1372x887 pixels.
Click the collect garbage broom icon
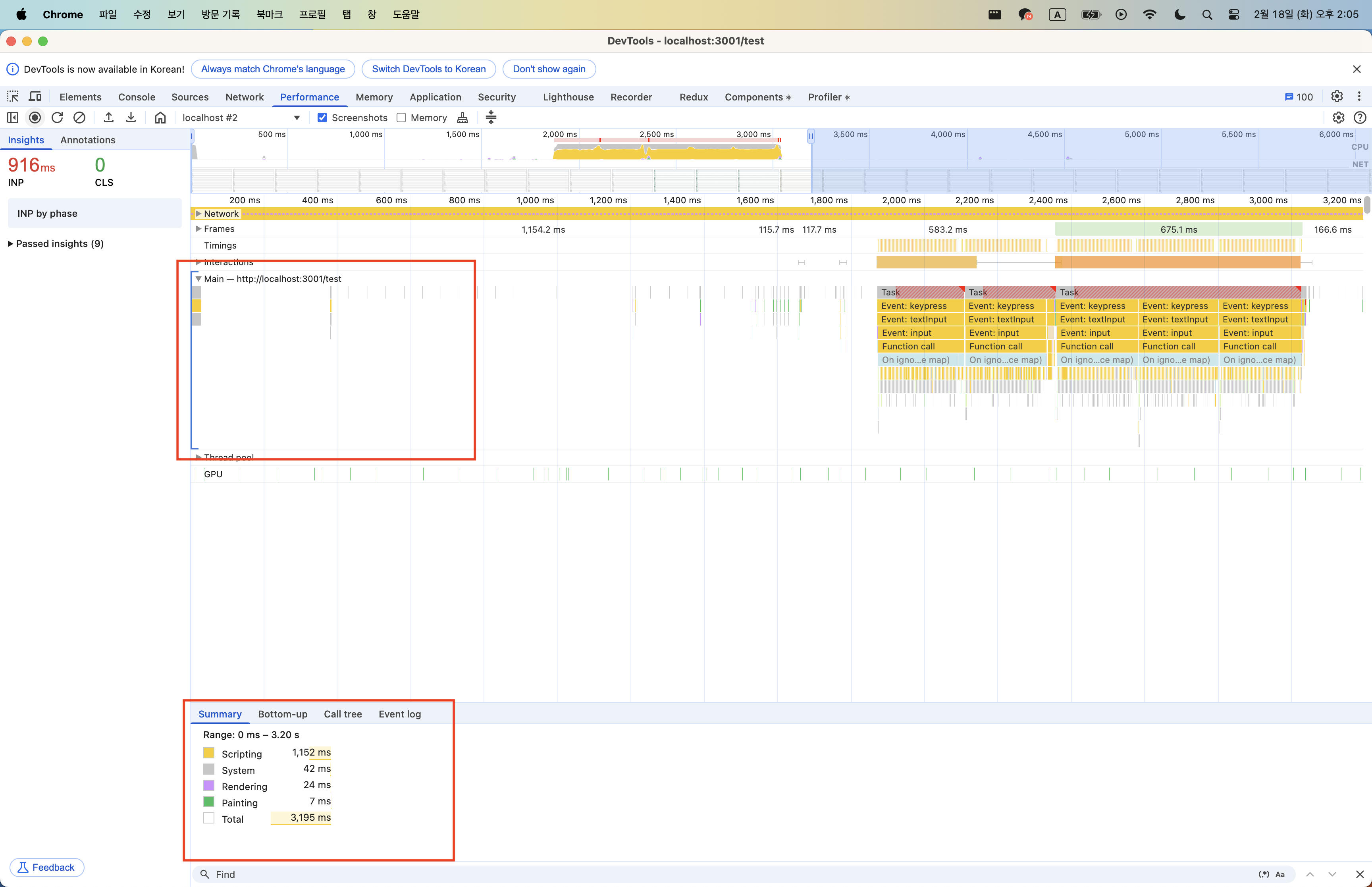click(x=462, y=118)
